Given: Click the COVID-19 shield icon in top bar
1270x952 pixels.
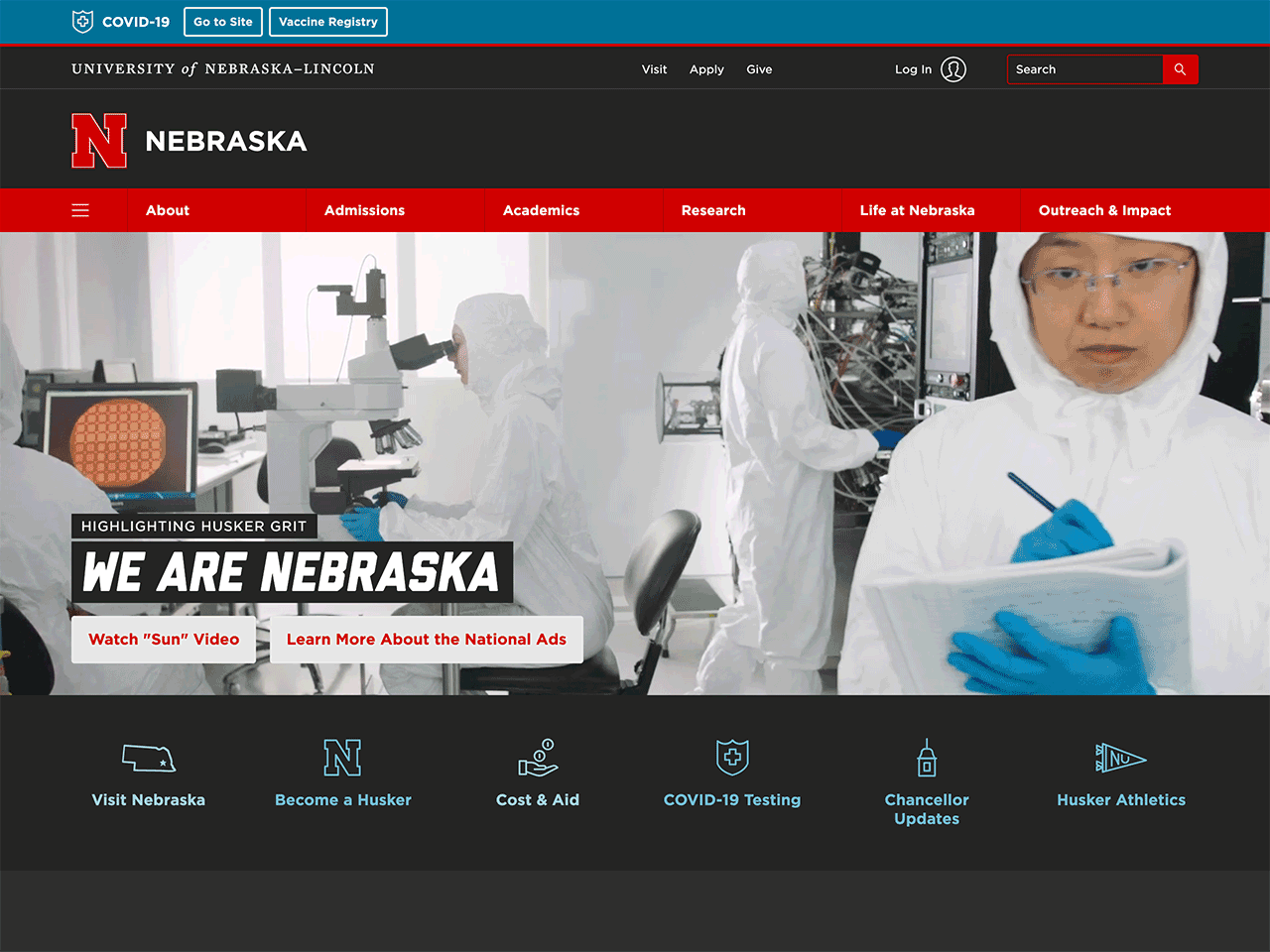Looking at the screenshot, I should (x=83, y=22).
